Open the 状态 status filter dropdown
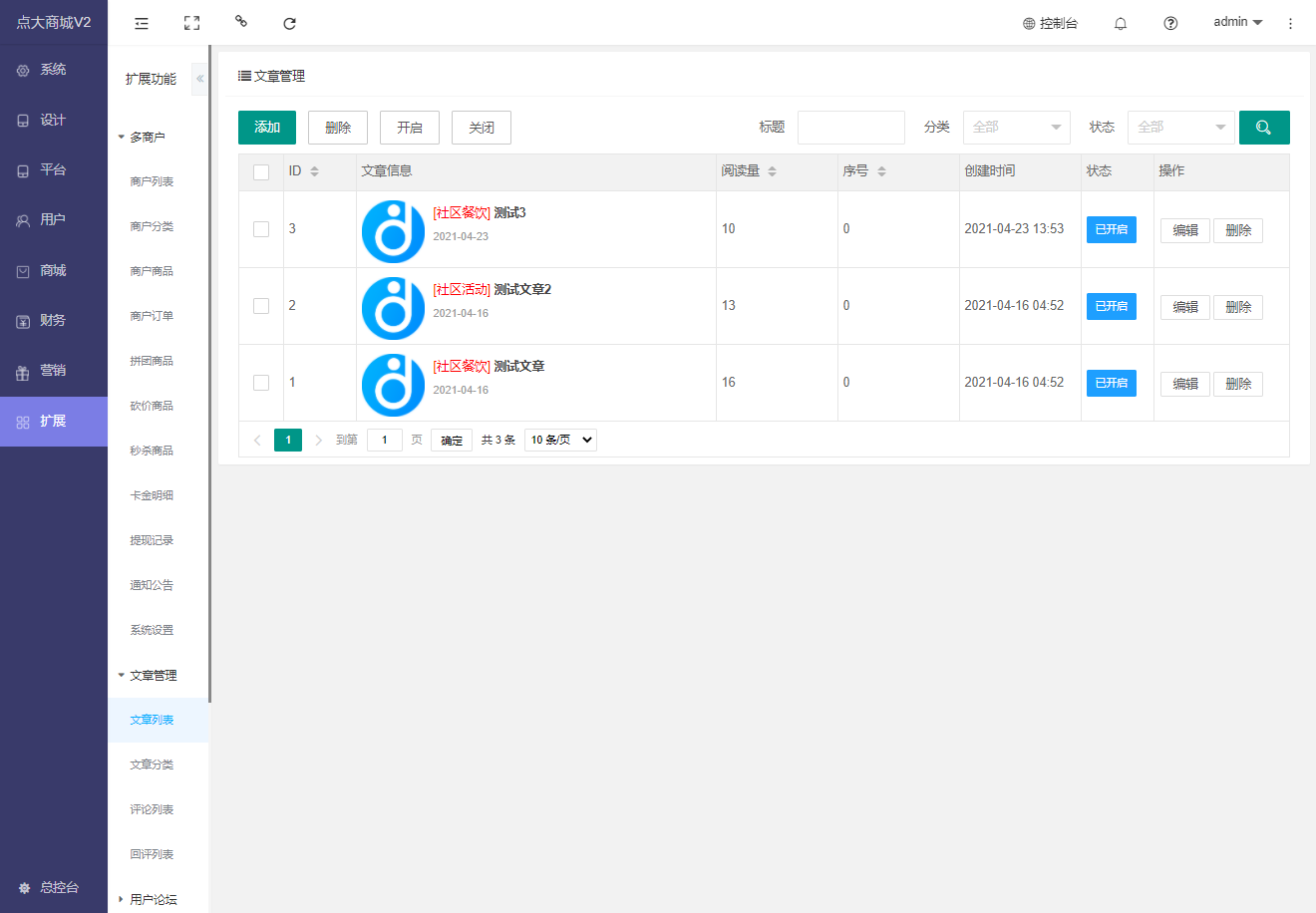Image resolution: width=1316 pixels, height=913 pixels. coord(1180,128)
